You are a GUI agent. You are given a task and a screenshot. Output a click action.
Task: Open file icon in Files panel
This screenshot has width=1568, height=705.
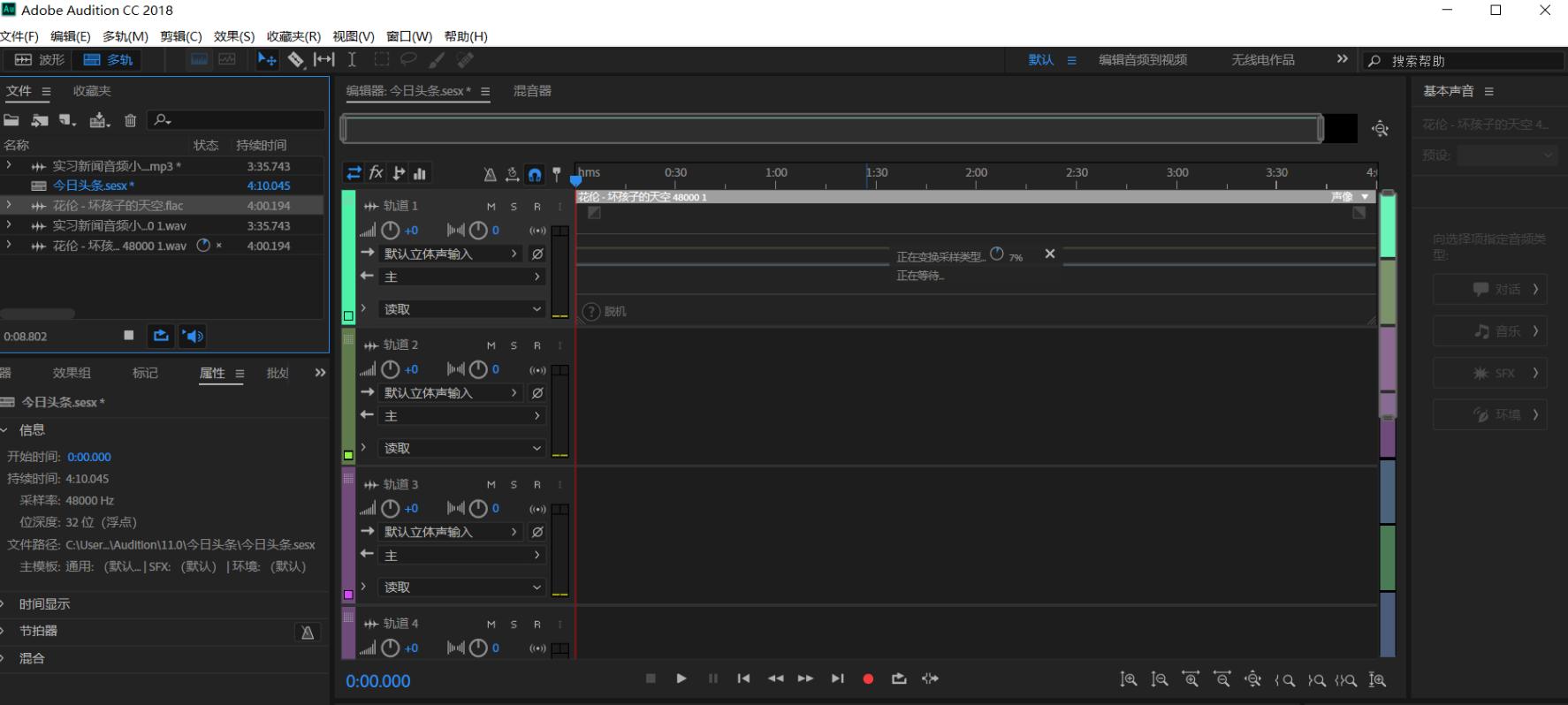coord(11,120)
